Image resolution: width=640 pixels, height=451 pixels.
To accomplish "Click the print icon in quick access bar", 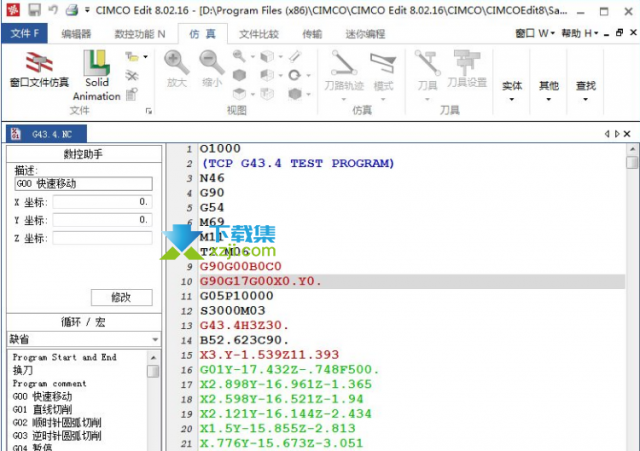I will 72,10.
